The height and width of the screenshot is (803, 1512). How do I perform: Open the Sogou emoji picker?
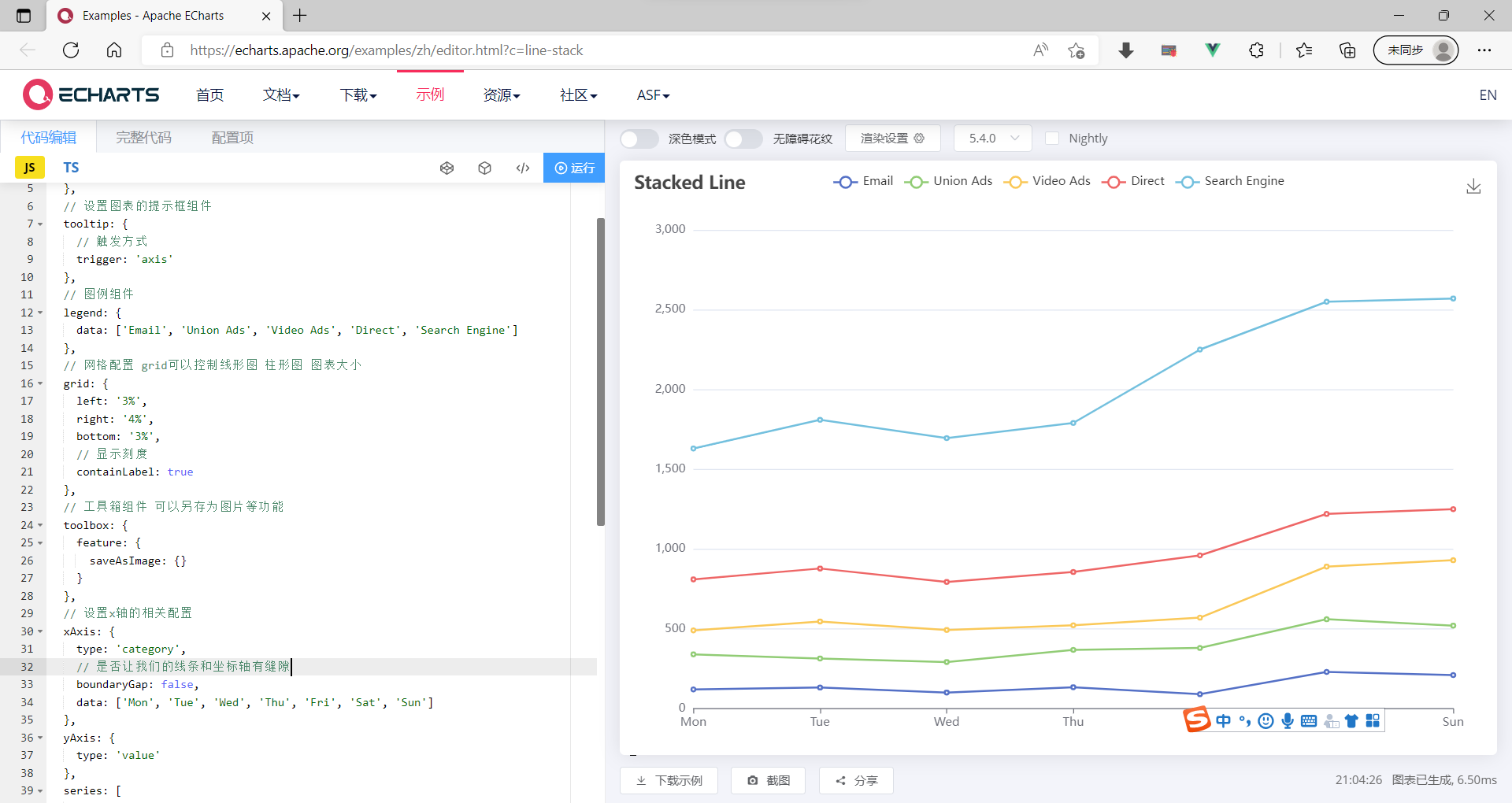pos(1266,720)
